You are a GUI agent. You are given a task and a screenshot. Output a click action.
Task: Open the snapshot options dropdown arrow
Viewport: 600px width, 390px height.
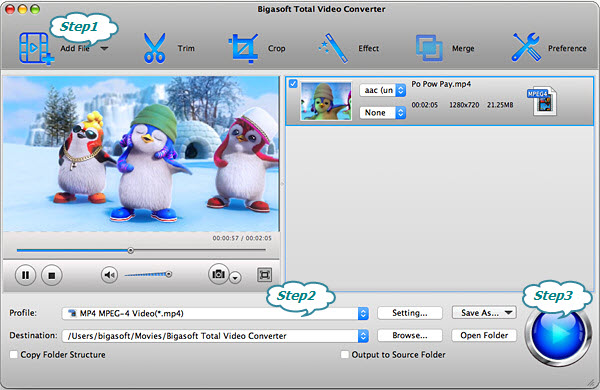point(235,278)
